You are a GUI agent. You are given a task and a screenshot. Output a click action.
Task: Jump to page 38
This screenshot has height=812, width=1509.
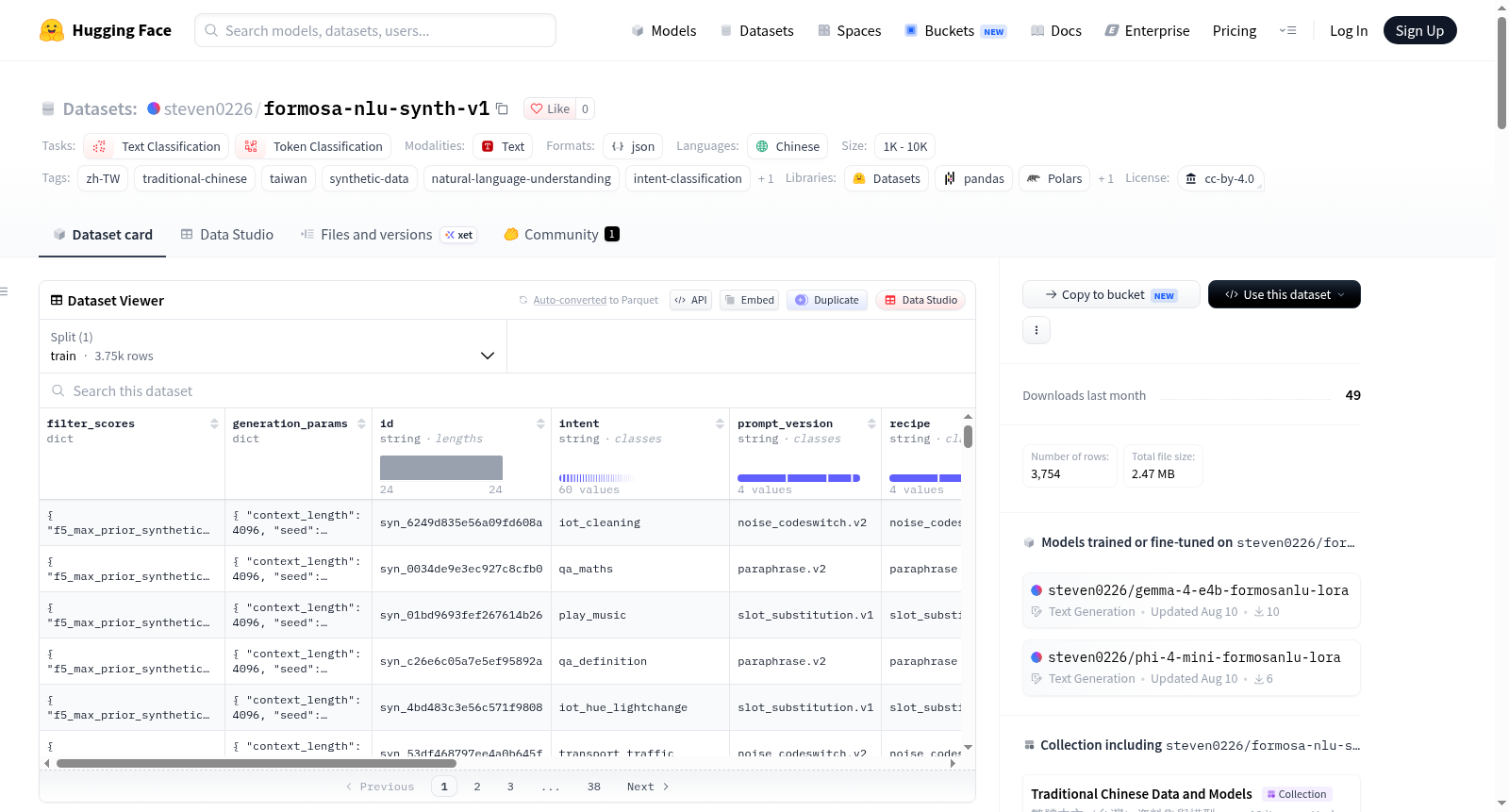[594, 787]
